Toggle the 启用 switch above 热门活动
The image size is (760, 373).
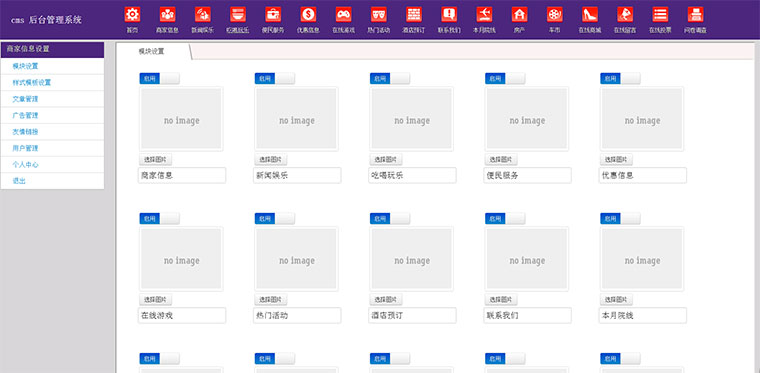(275, 218)
